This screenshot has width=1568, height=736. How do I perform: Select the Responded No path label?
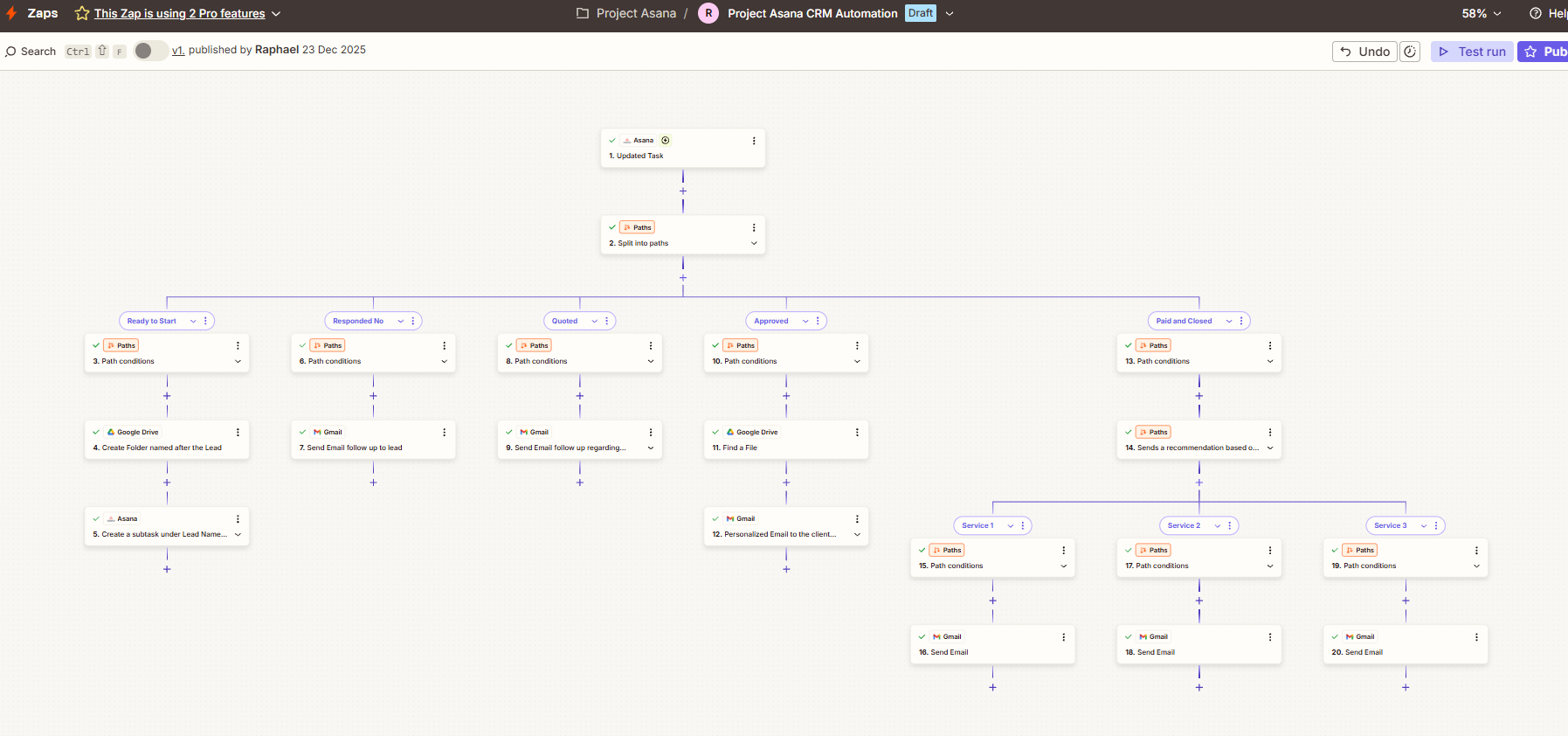(x=358, y=321)
